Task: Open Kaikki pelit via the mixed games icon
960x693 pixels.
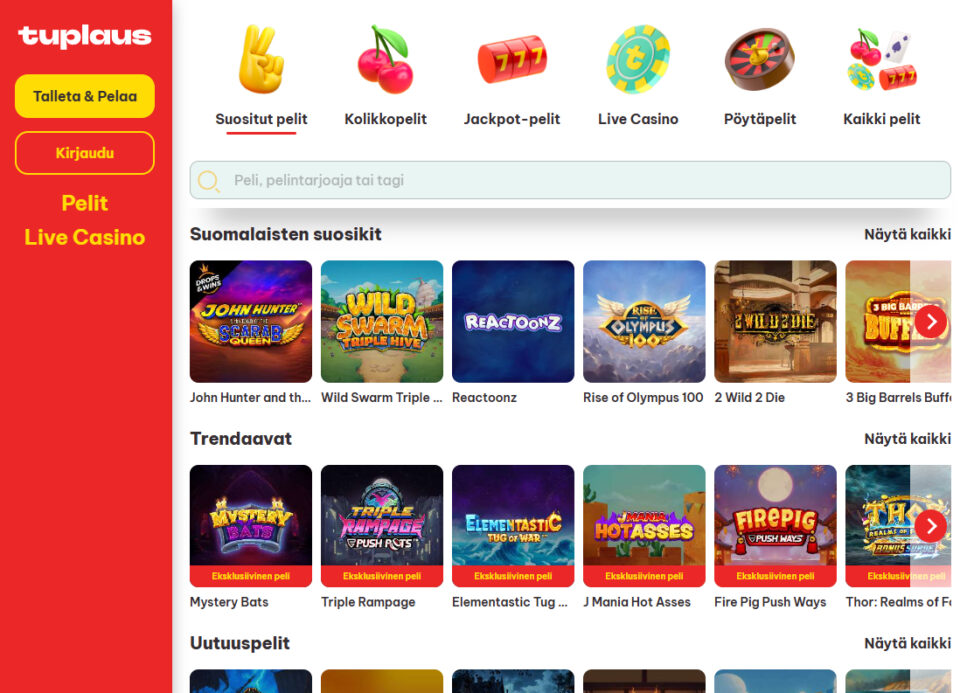Action: (882, 59)
